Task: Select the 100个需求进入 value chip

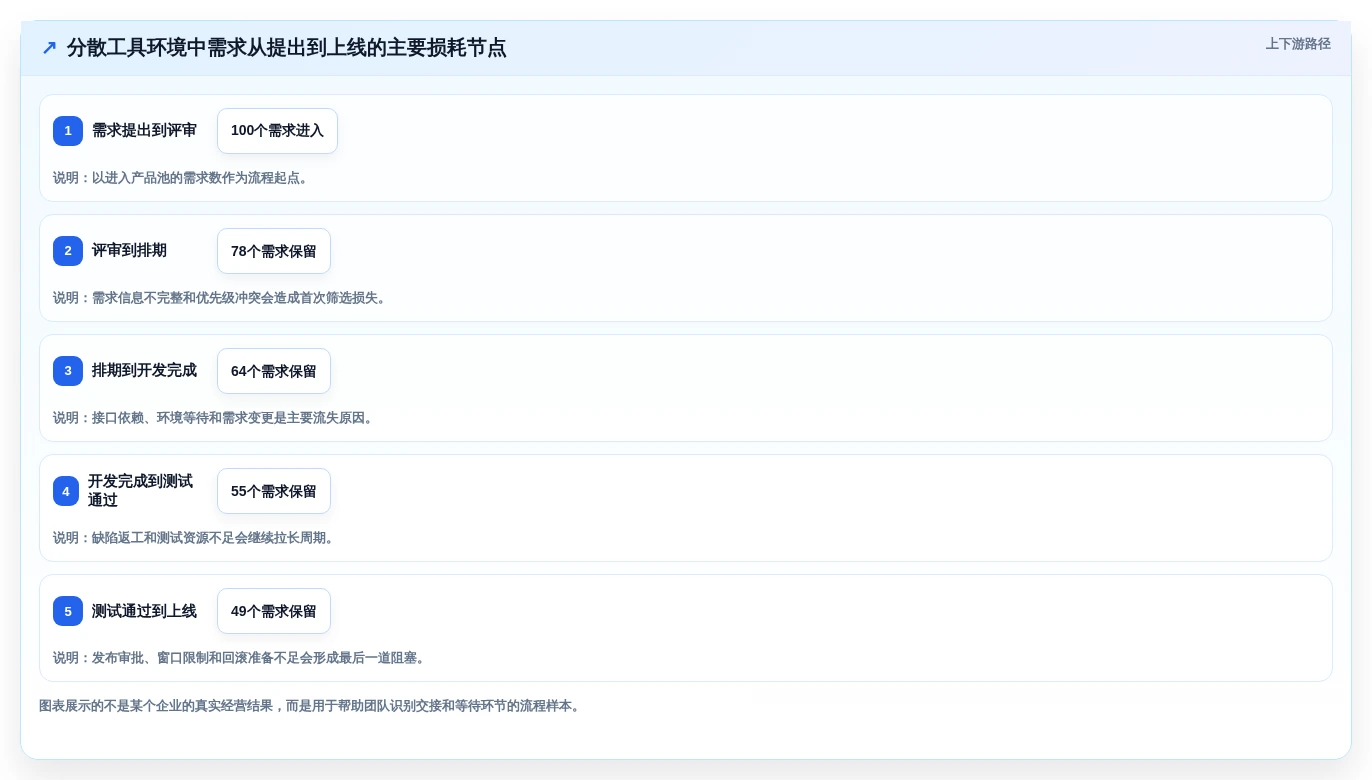Action: (277, 131)
